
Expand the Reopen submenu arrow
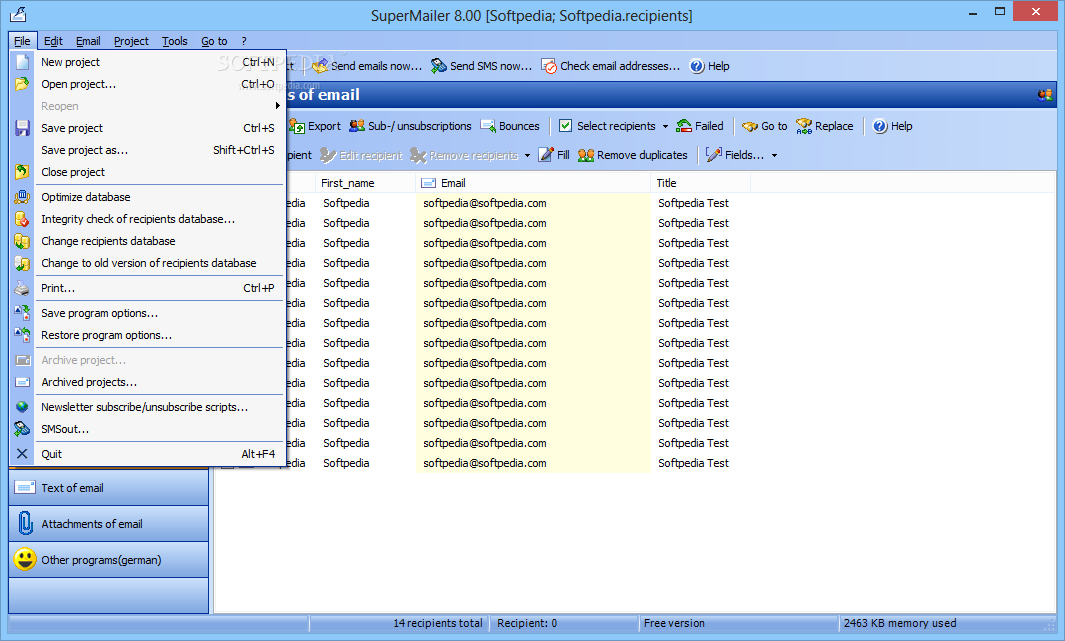pyautogui.click(x=277, y=105)
